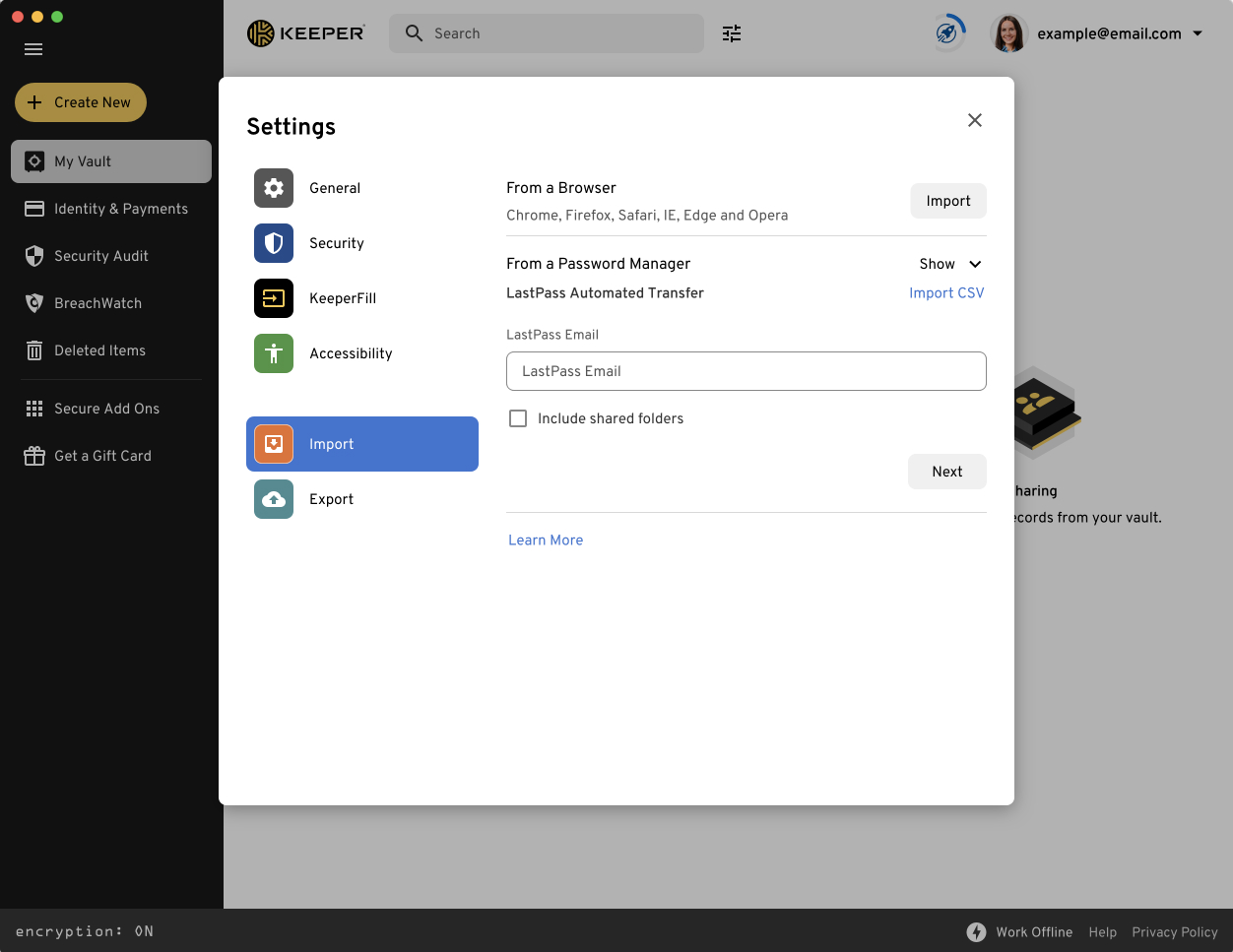Select the KeeperFill settings icon

pos(274,298)
